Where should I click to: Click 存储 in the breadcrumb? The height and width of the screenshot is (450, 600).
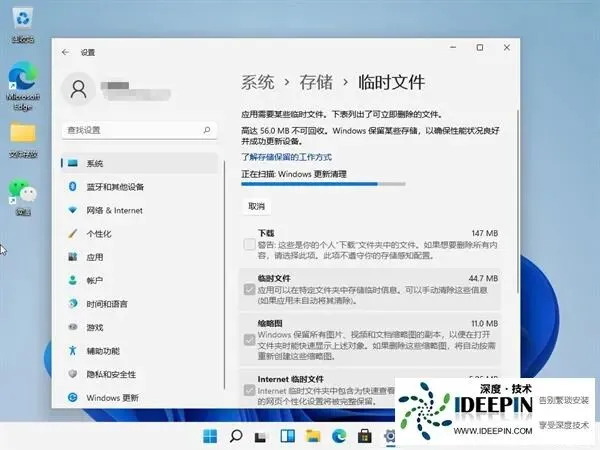316,82
